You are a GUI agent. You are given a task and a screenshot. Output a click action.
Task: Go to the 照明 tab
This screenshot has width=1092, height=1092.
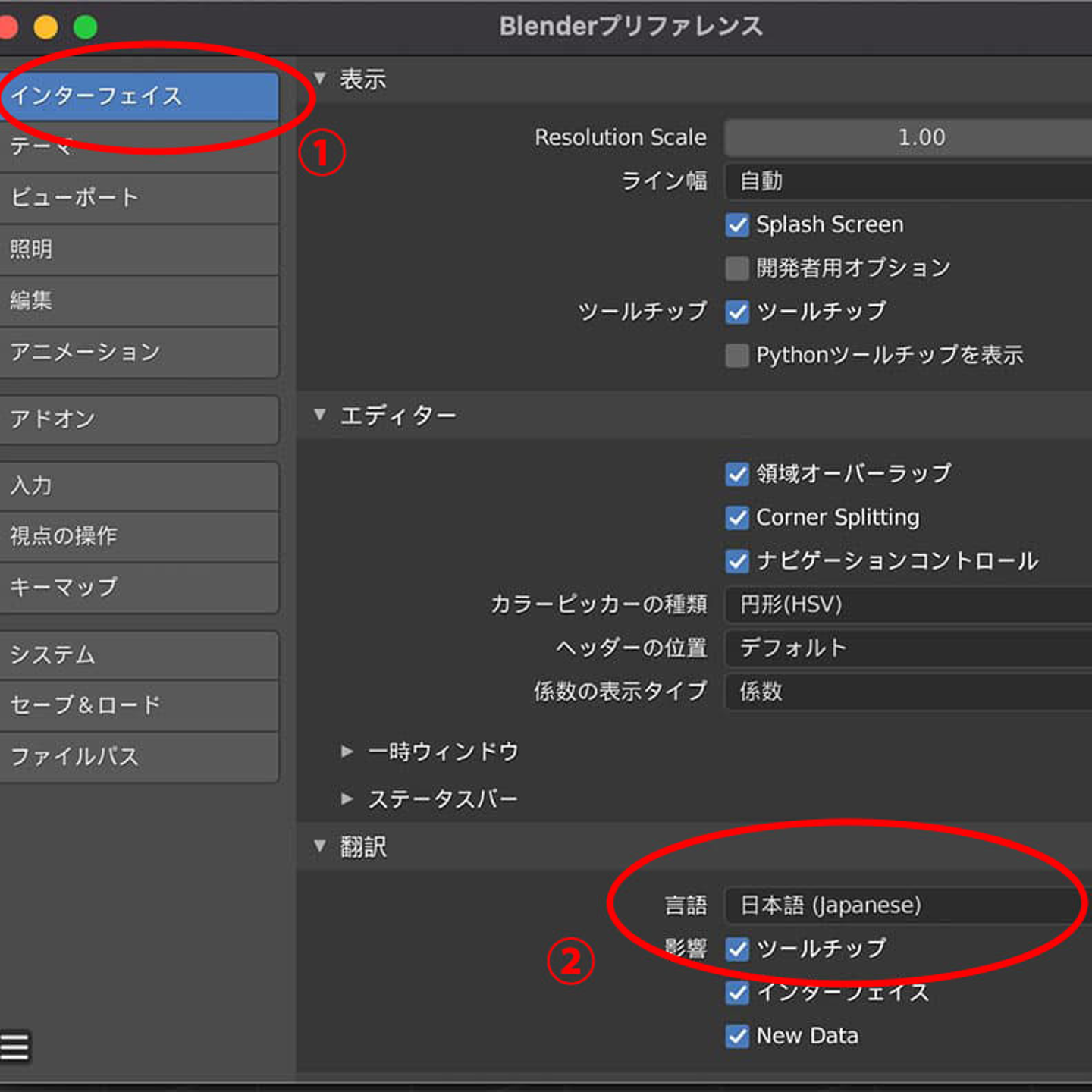[x=140, y=249]
